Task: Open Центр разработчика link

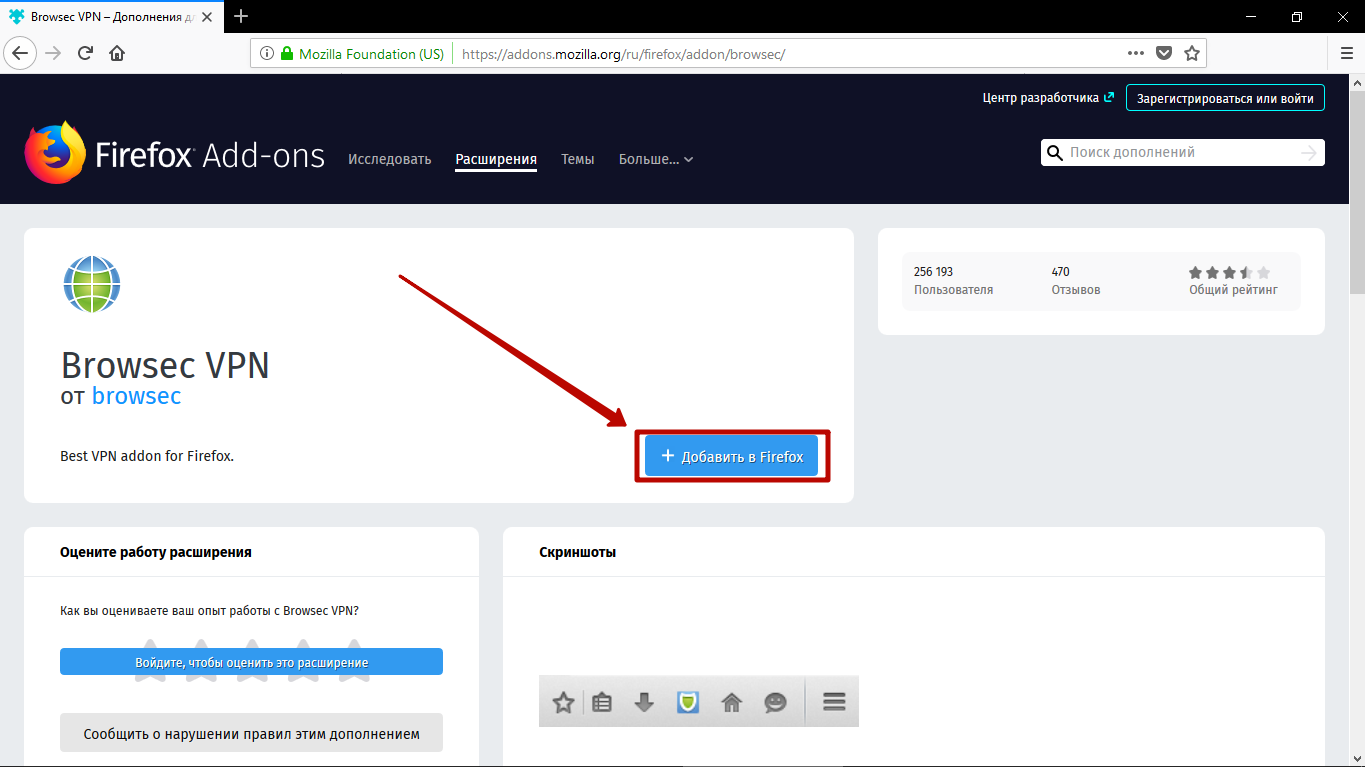Action: (1048, 97)
